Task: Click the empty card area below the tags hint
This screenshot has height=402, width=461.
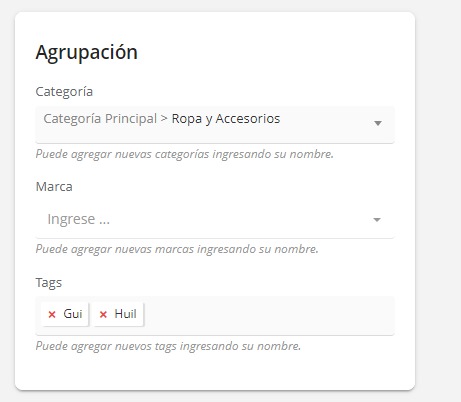Action: tap(215, 372)
